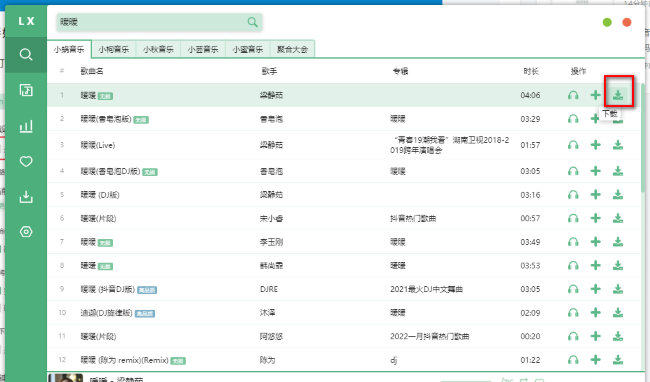The image size is (650, 382).
Task: Add the 03:16 暖暖 (DJ版) to a list
Action: tap(595, 195)
